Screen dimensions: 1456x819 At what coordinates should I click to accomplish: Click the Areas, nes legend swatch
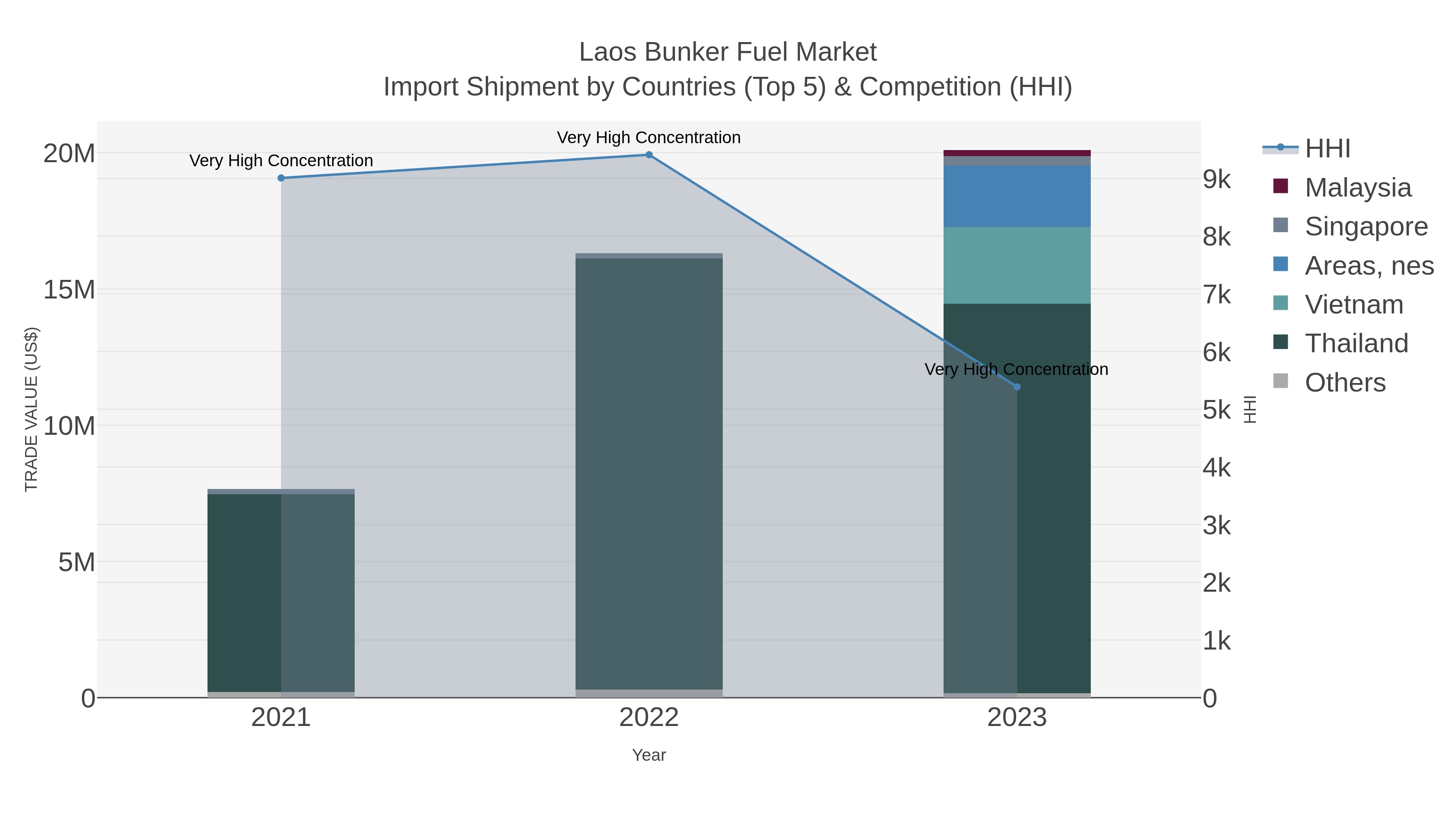(x=1280, y=264)
